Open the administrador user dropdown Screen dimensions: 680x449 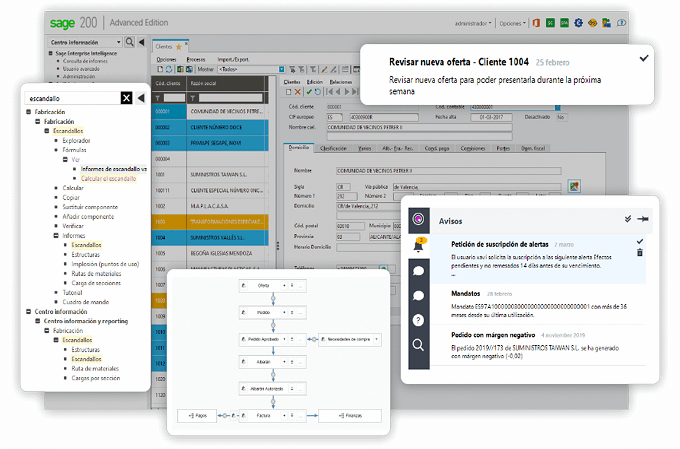point(472,22)
